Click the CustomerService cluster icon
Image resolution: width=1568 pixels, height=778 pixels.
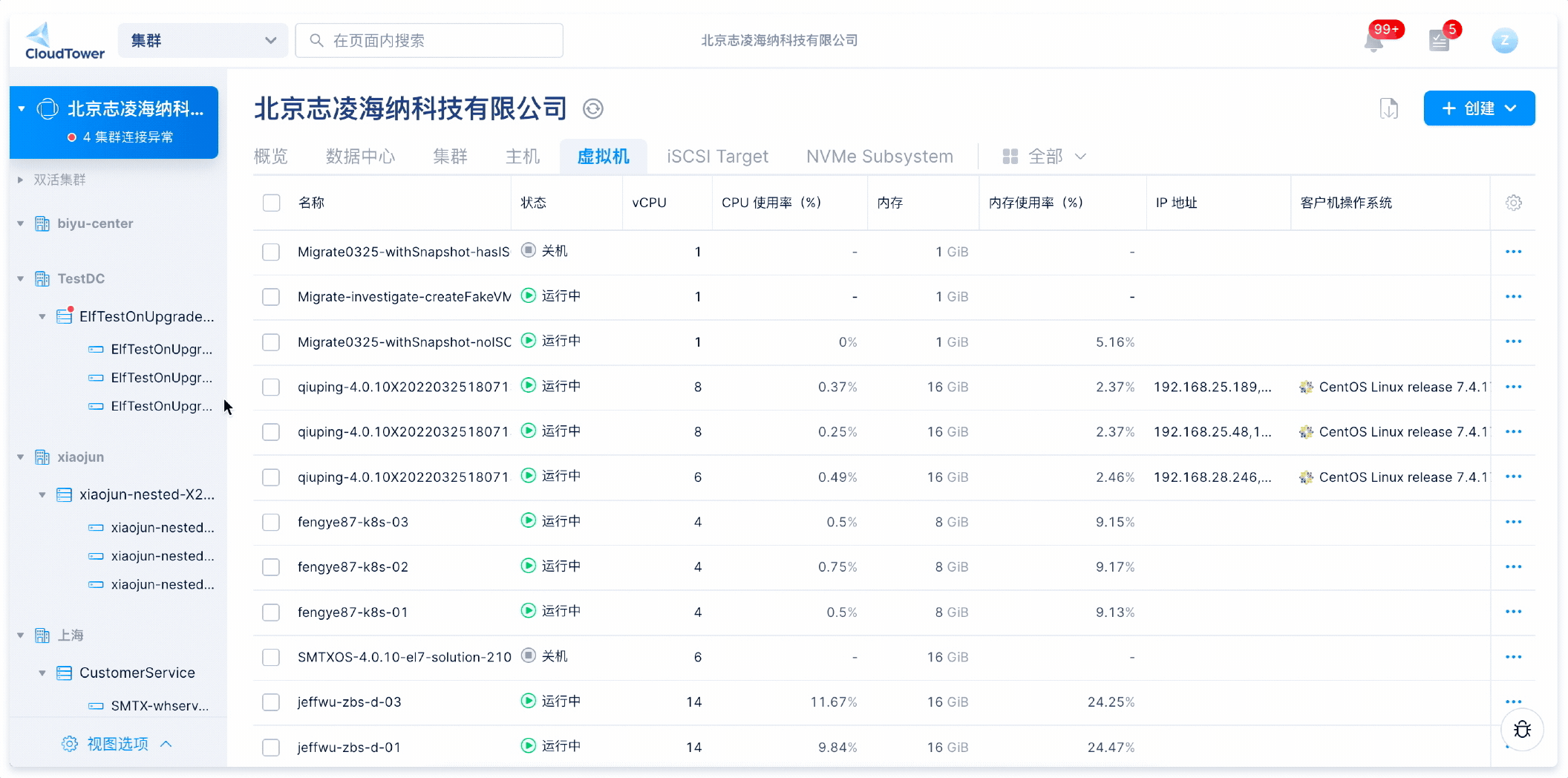point(65,673)
